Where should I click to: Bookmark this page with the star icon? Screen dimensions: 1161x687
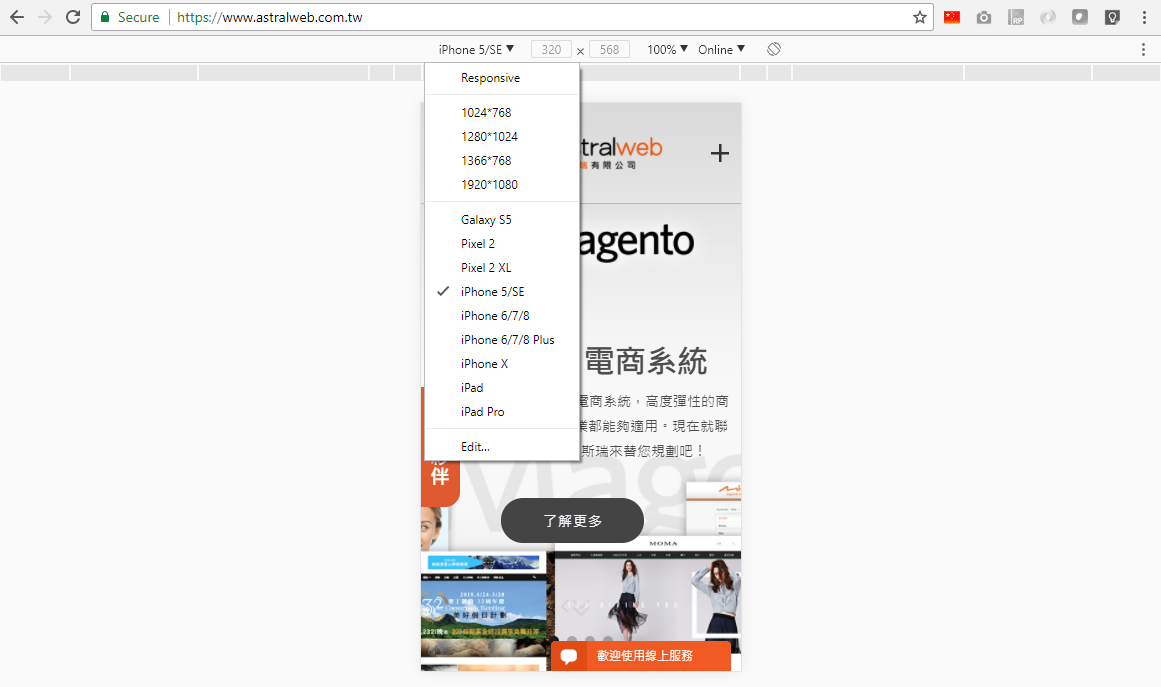point(919,17)
